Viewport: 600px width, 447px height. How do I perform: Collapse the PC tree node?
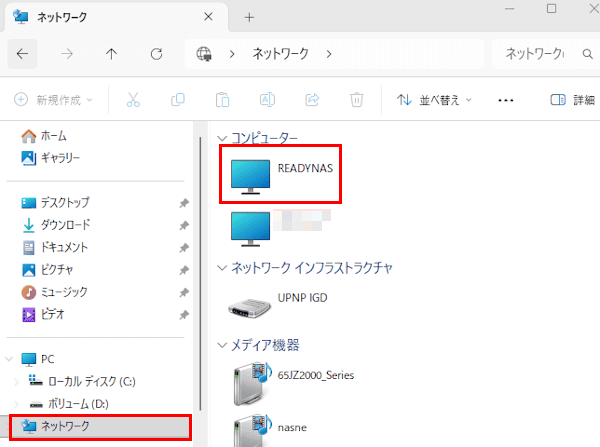[9, 359]
